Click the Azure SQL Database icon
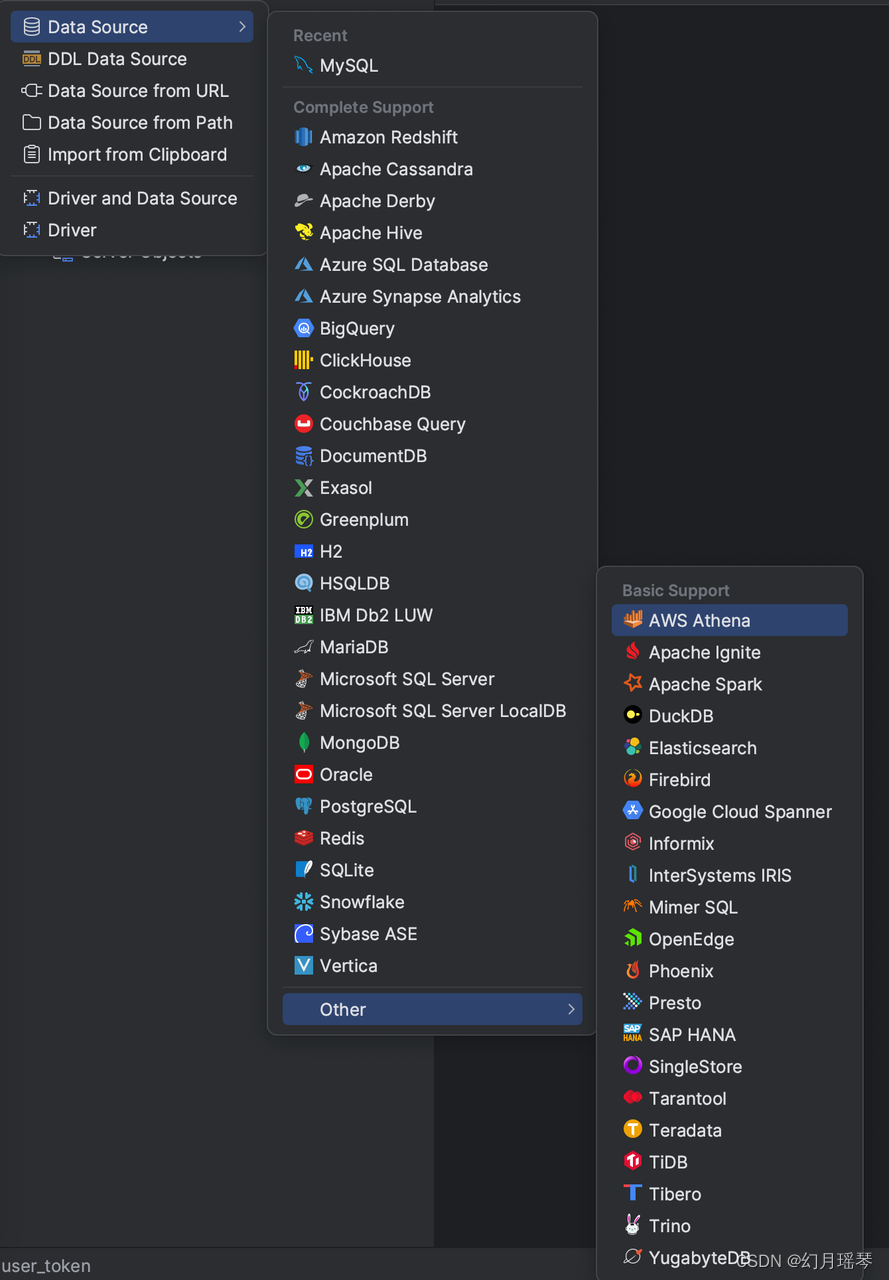889x1280 pixels. pos(304,265)
